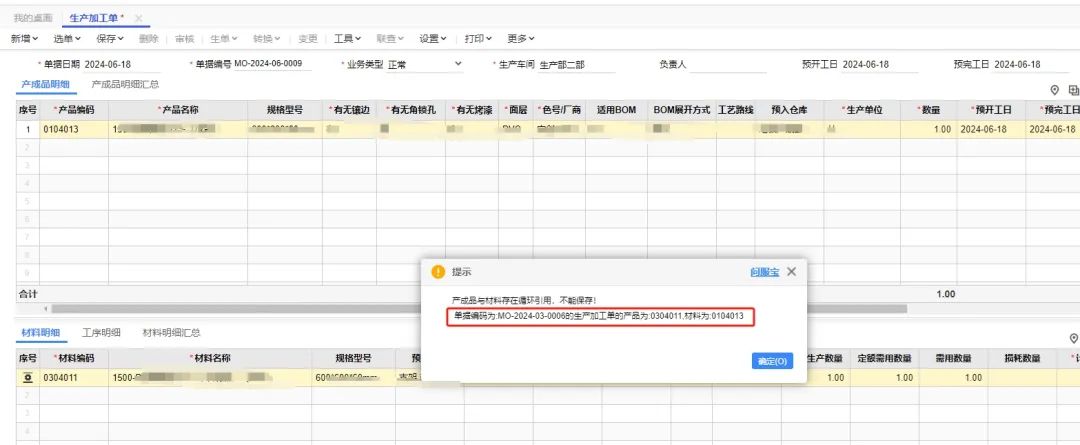This screenshot has width=1080, height=445.
Task: Close the 生产加工单 tab using its X
Action: (138, 18)
